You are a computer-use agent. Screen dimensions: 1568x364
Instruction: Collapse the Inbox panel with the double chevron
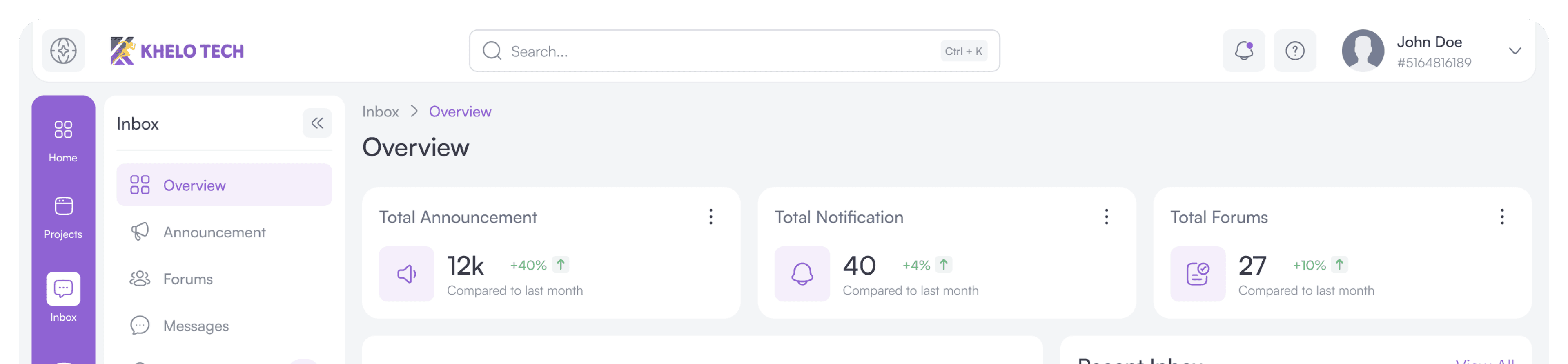[317, 123]
